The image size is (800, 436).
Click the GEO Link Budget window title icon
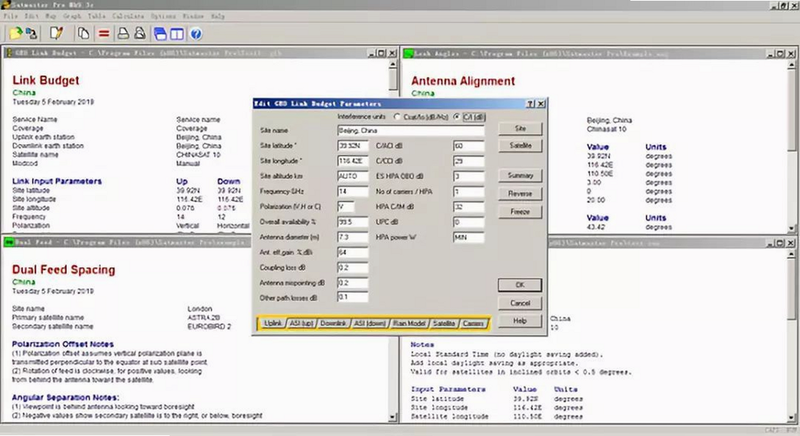[x=9, y=53]
